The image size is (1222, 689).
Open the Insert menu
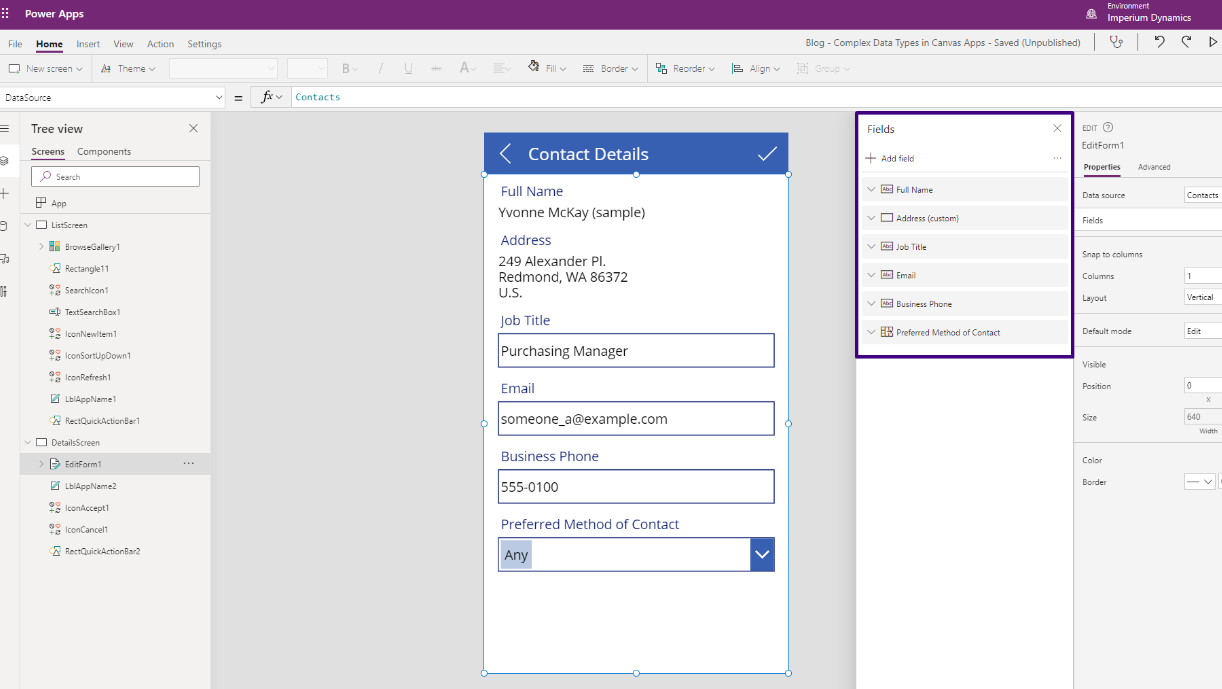(88, 44)
